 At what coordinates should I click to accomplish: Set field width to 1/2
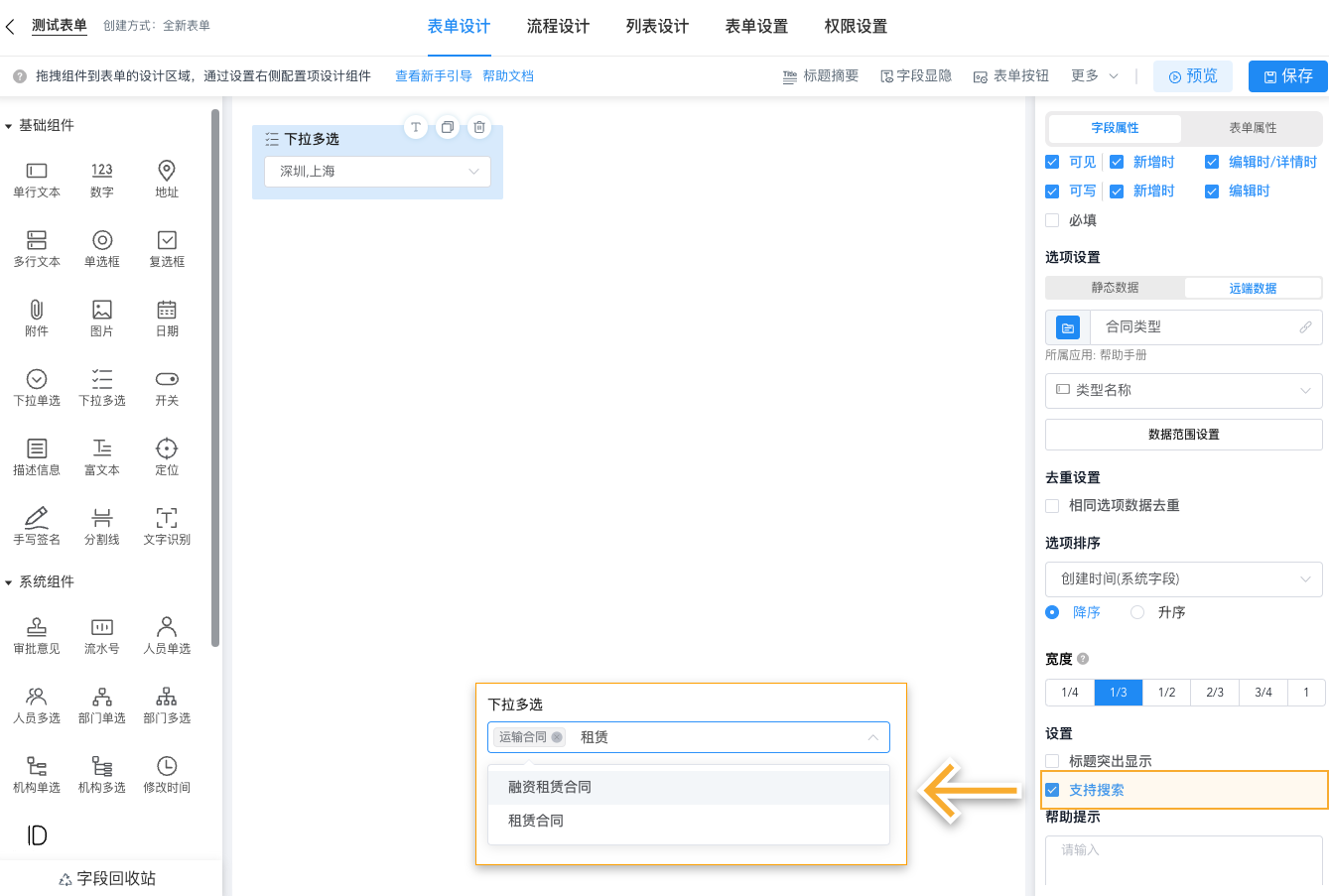point(1166,693)
